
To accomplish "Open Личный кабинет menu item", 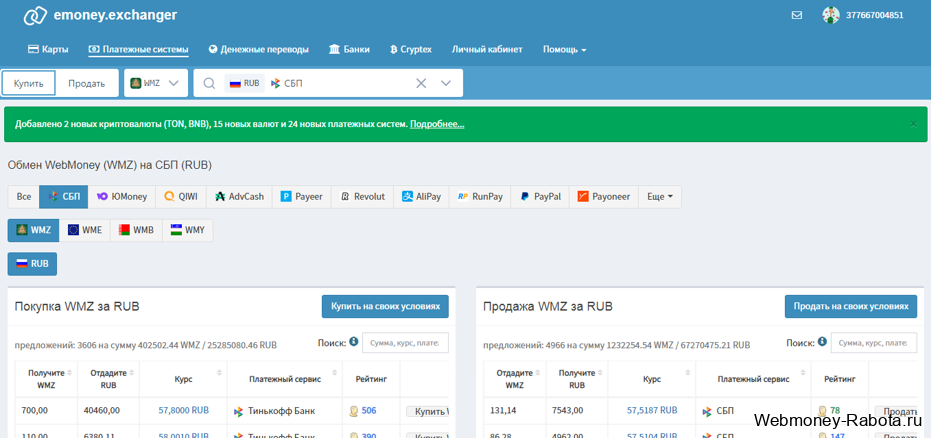I will (487, 49).
